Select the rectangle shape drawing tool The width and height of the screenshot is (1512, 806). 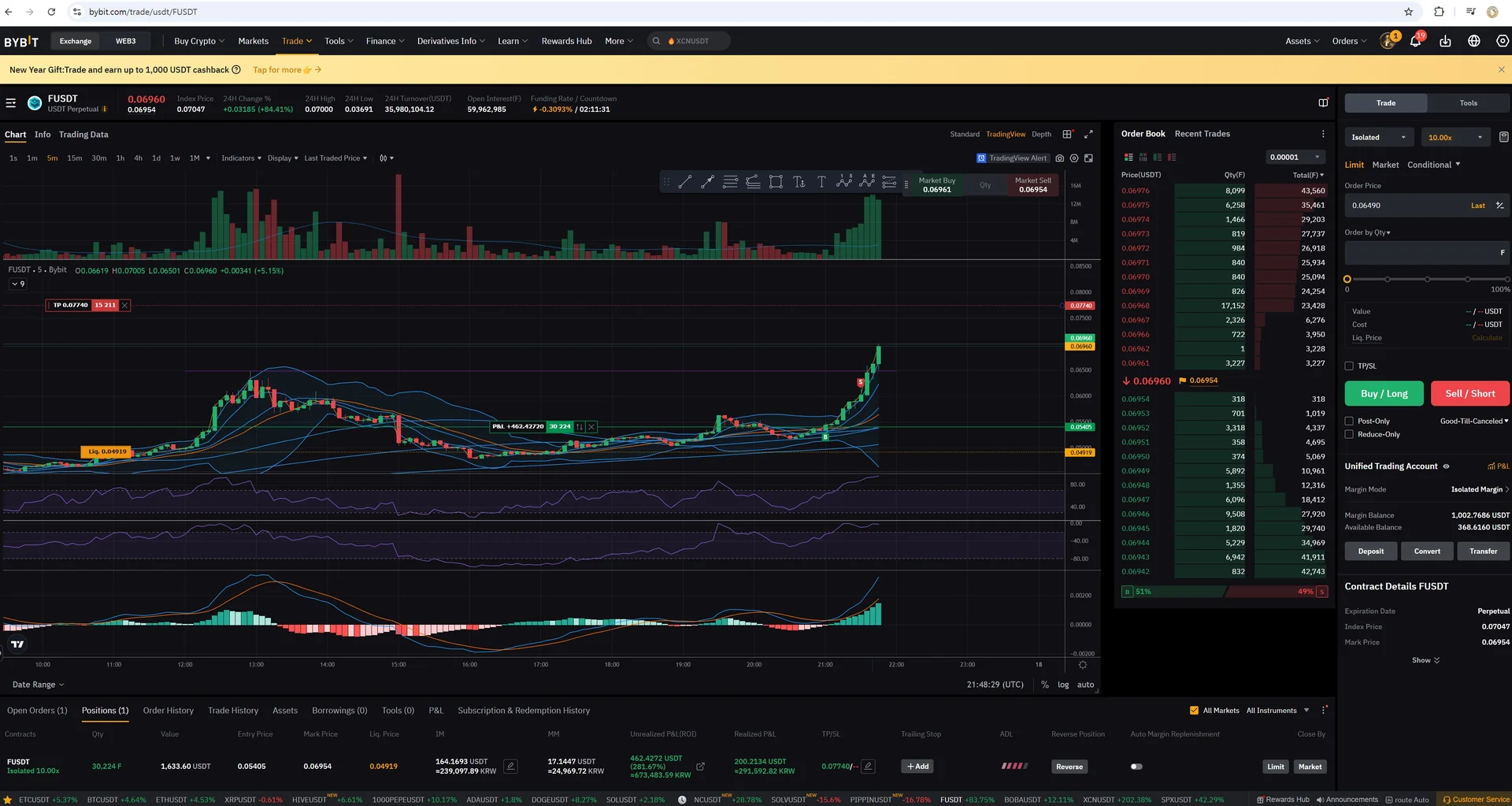coord(776,183)
